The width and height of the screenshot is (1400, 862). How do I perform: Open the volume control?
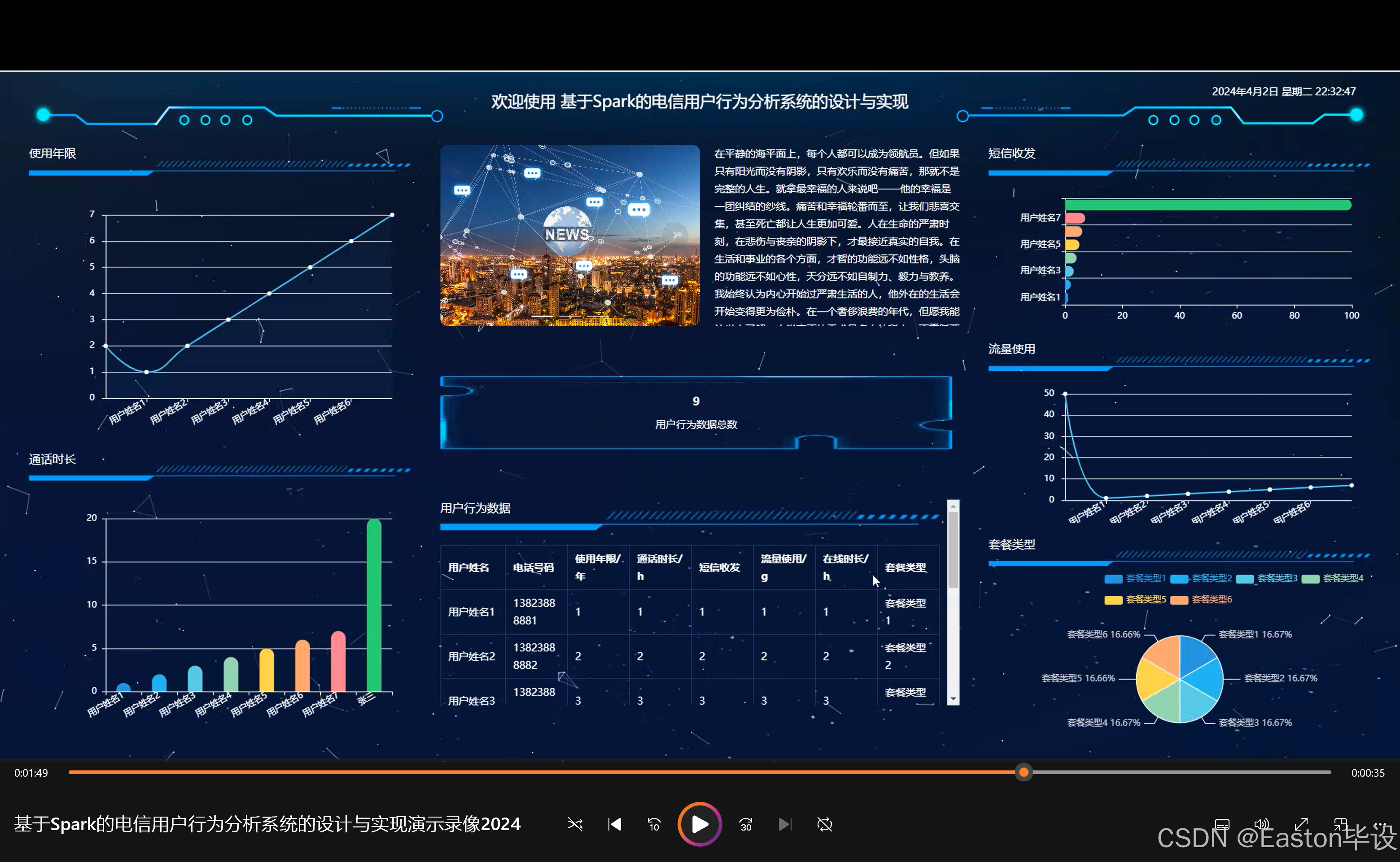pyautogui.click(x=1261, y=824)
